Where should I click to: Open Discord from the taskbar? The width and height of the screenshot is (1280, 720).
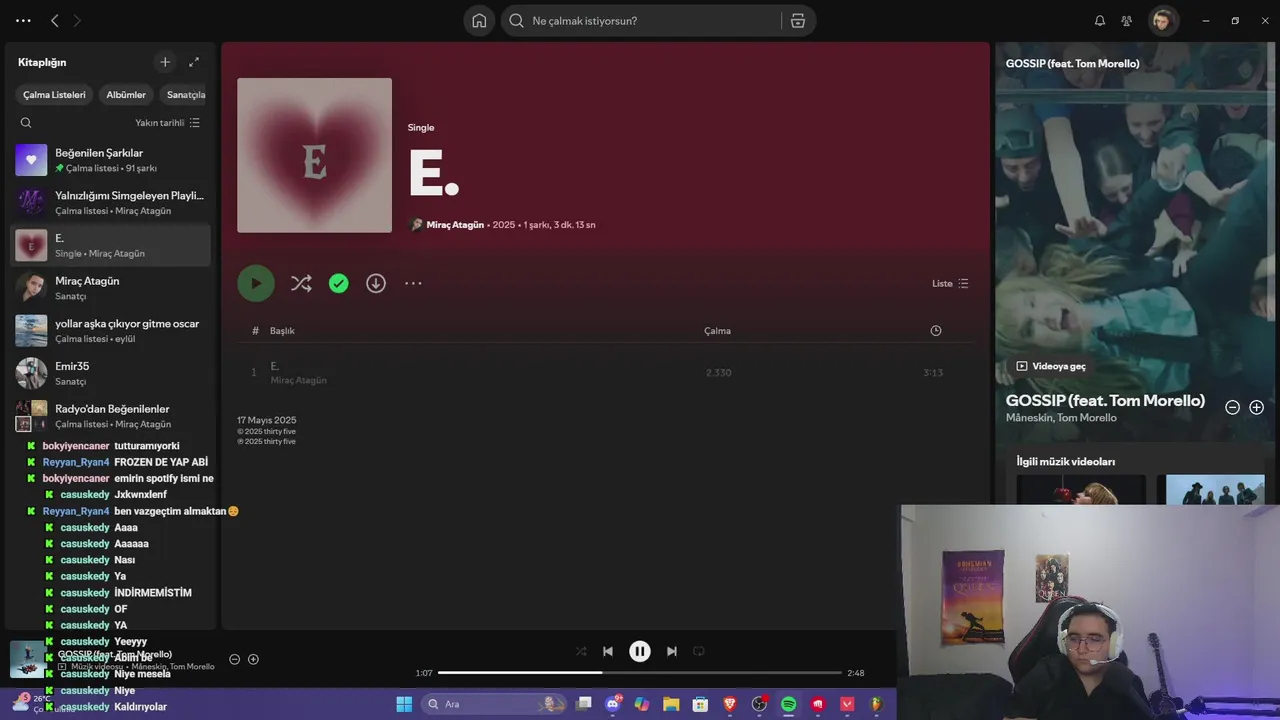[613, 704]
